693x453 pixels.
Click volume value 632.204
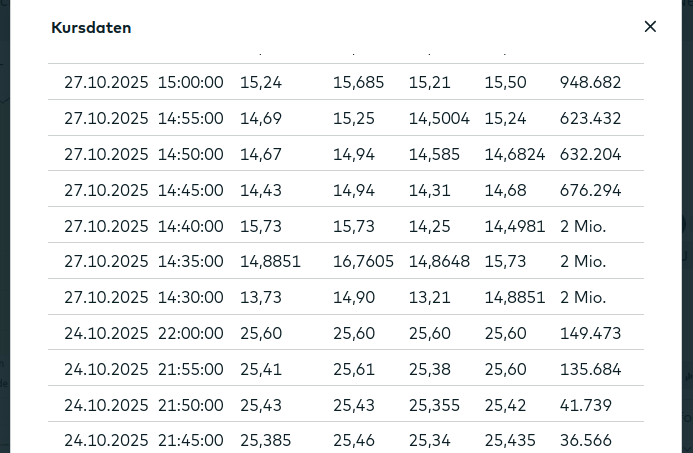point(590,154)
